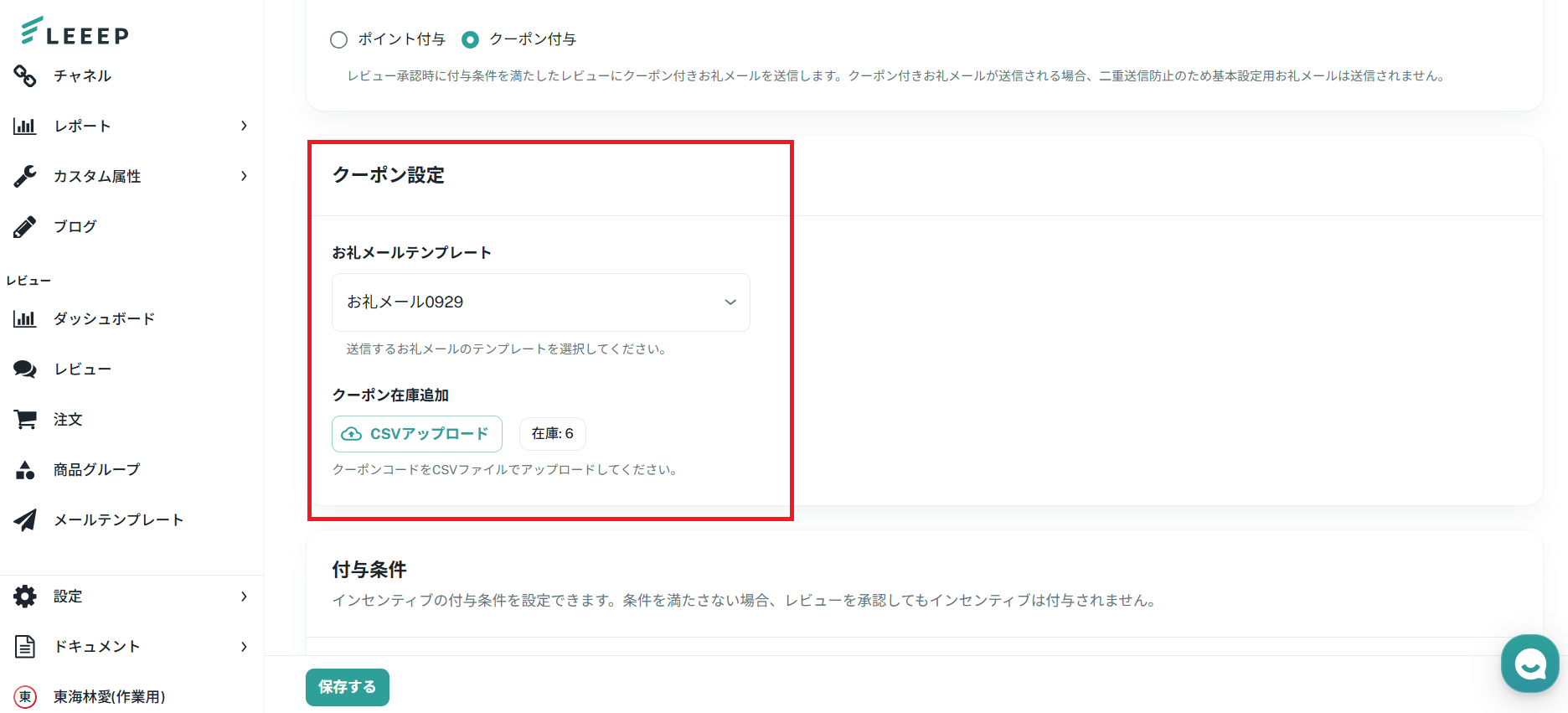Click the coupon stock count badge
Viewport: 1568px width, 713px height.
(553, 434)
